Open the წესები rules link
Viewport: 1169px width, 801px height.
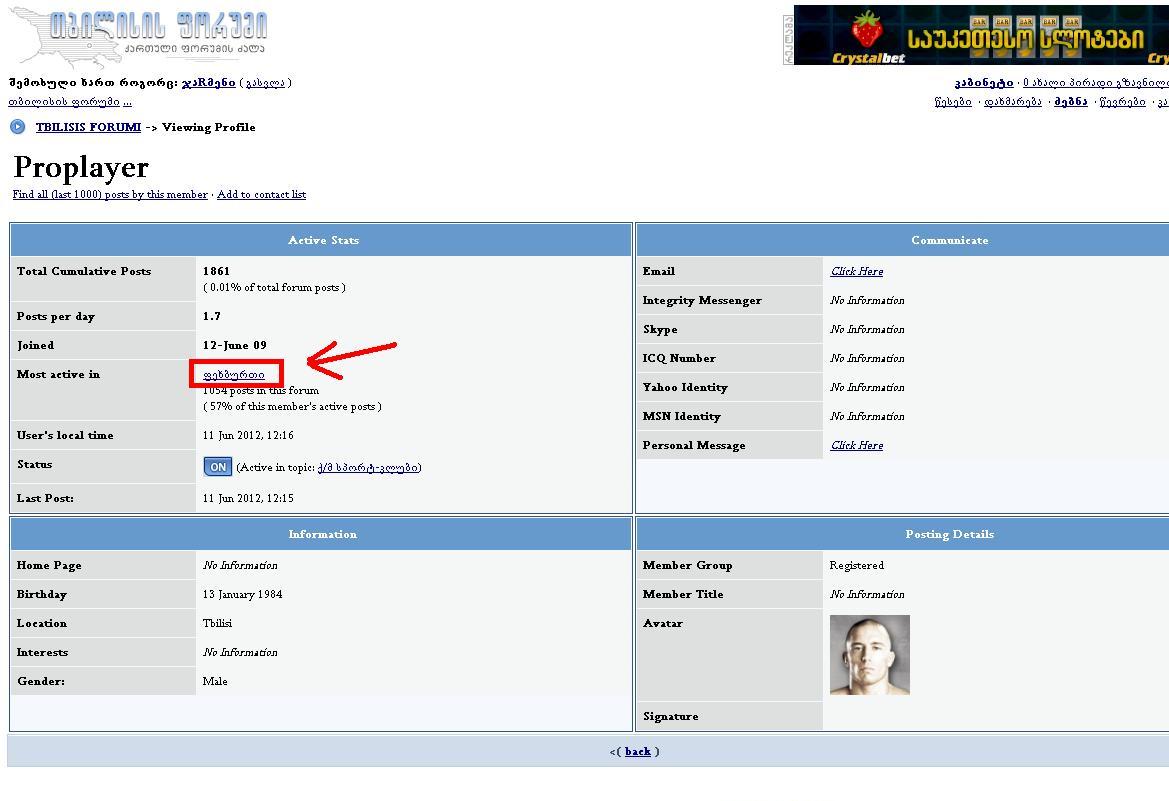click(x=953, y=101)
